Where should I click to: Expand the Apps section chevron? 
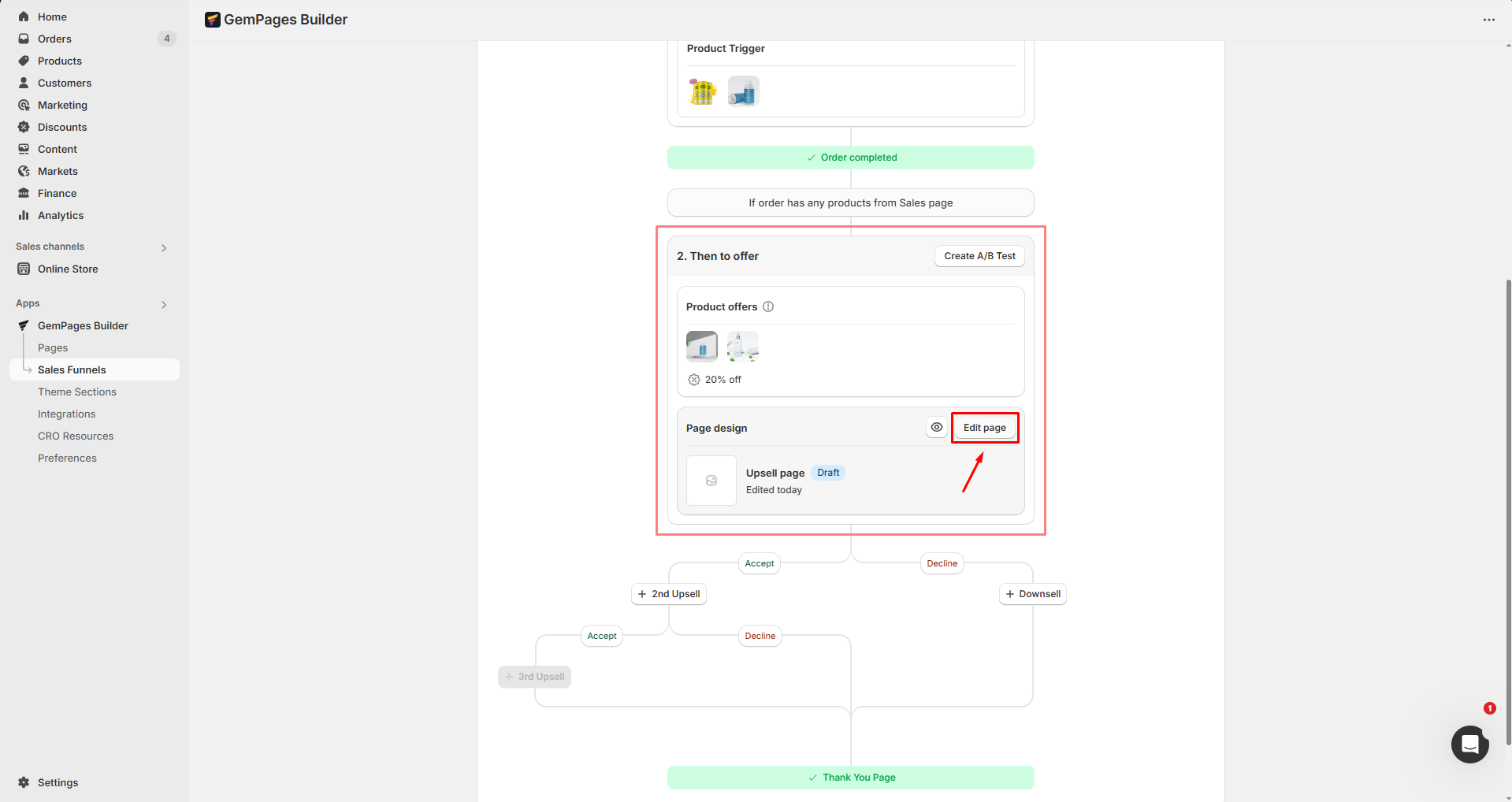[164, 305]
